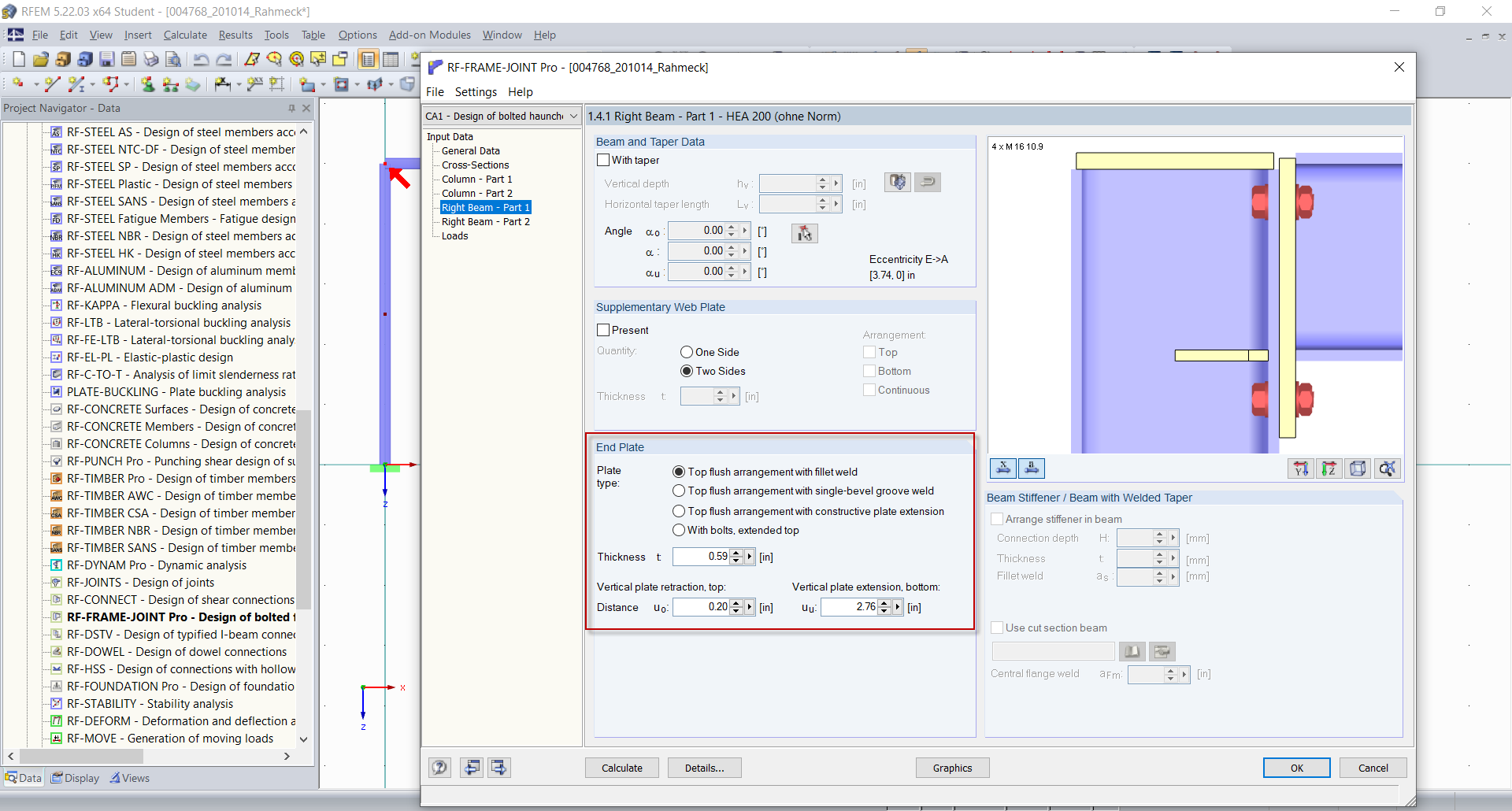Open a file from RFEM toolbar

(41, 59)
